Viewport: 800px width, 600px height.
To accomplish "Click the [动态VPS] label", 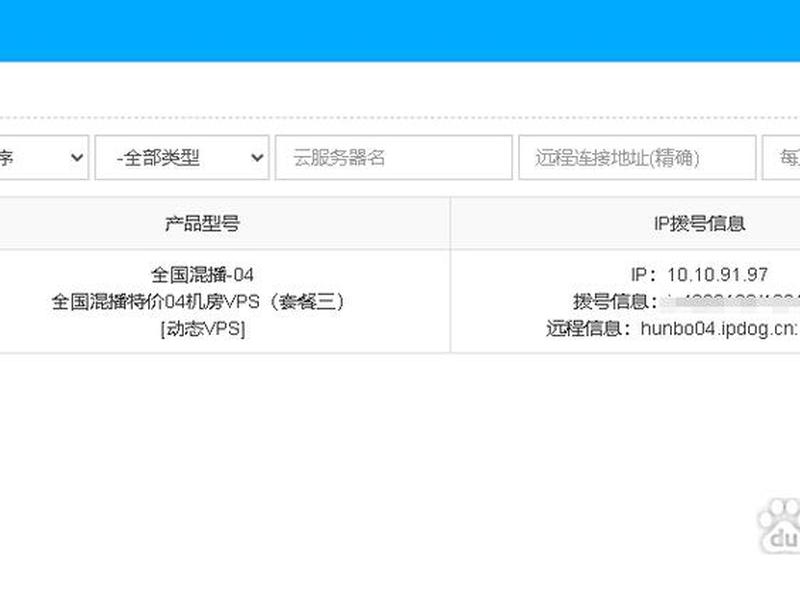I will click(203, 329).
